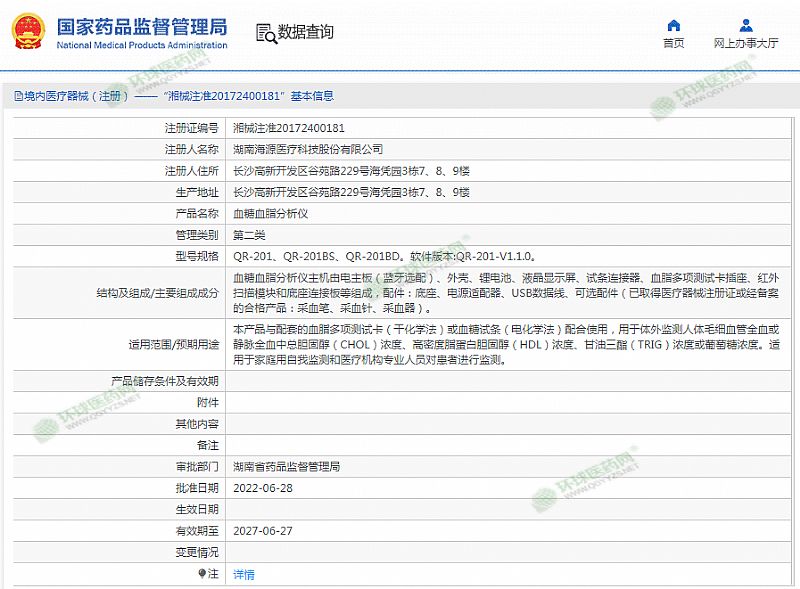Open the 详情 details link

[243, 574]
